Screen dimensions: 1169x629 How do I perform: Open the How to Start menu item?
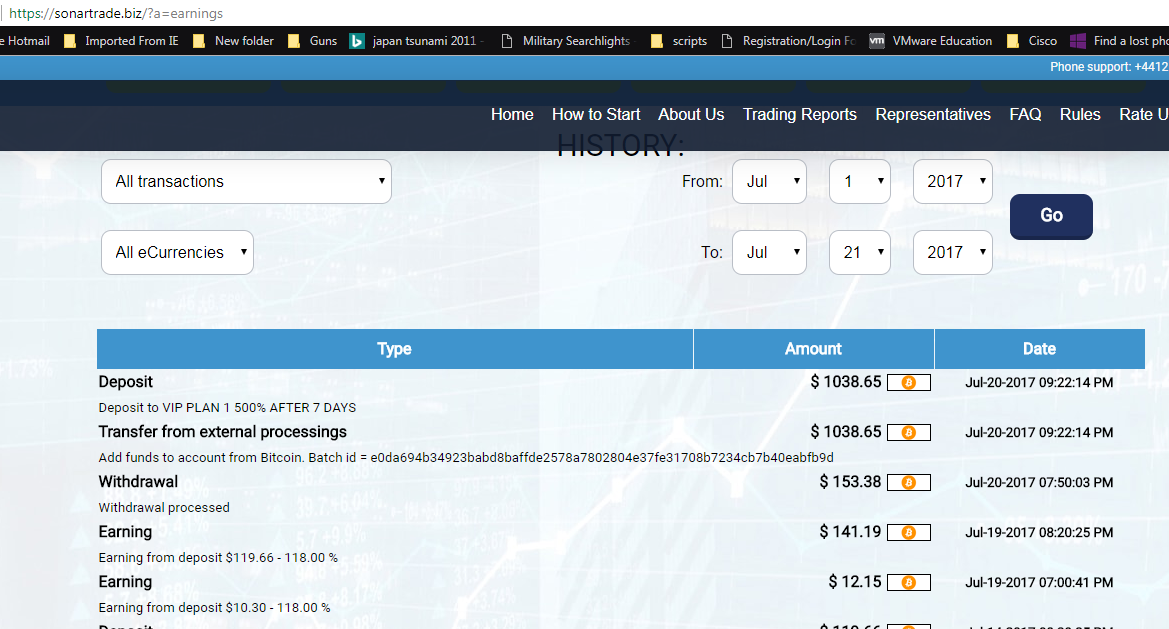coord(596,115)
